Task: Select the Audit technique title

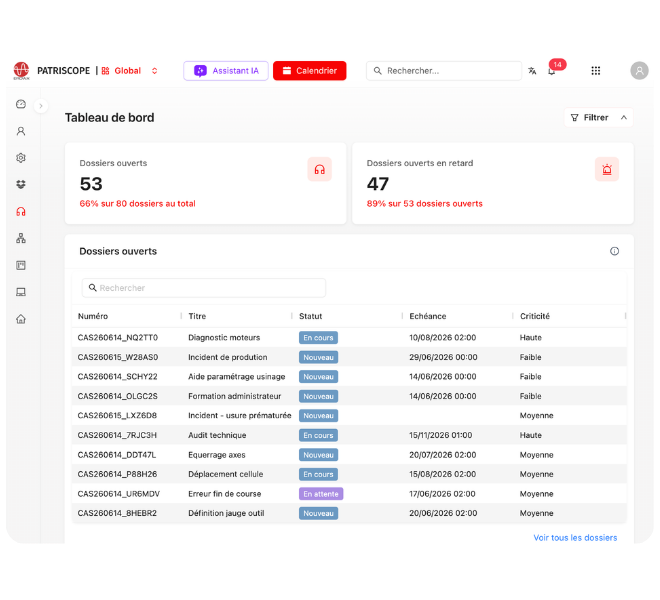Action: coord(217,435)
